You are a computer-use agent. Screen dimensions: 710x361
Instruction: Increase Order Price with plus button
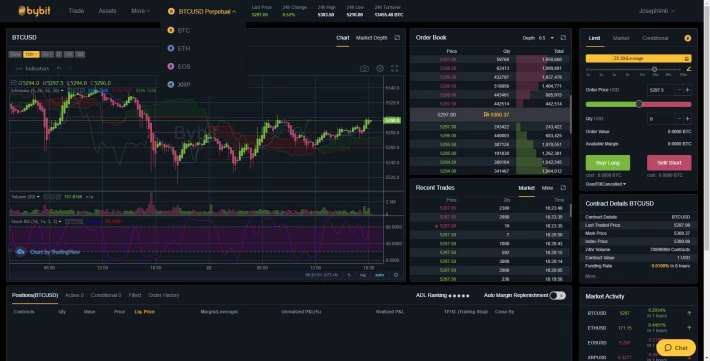point(687,90)
